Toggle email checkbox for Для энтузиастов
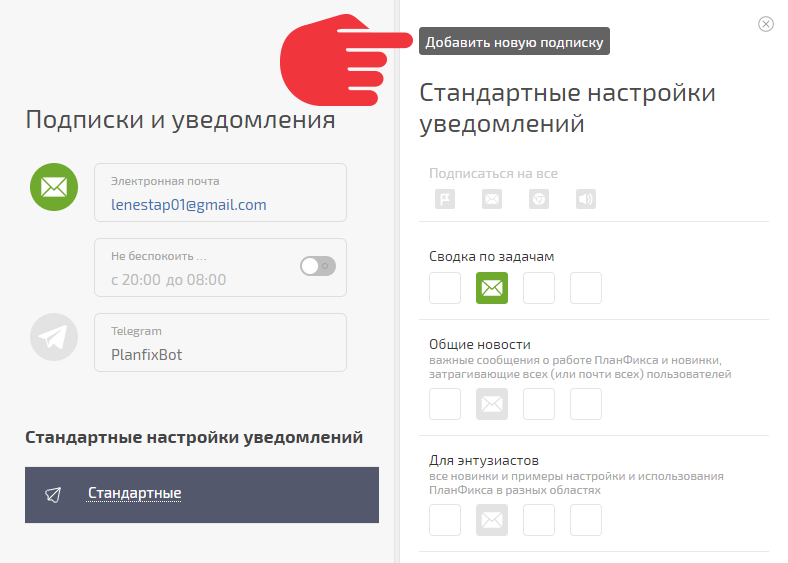 (x=492, y=520)
